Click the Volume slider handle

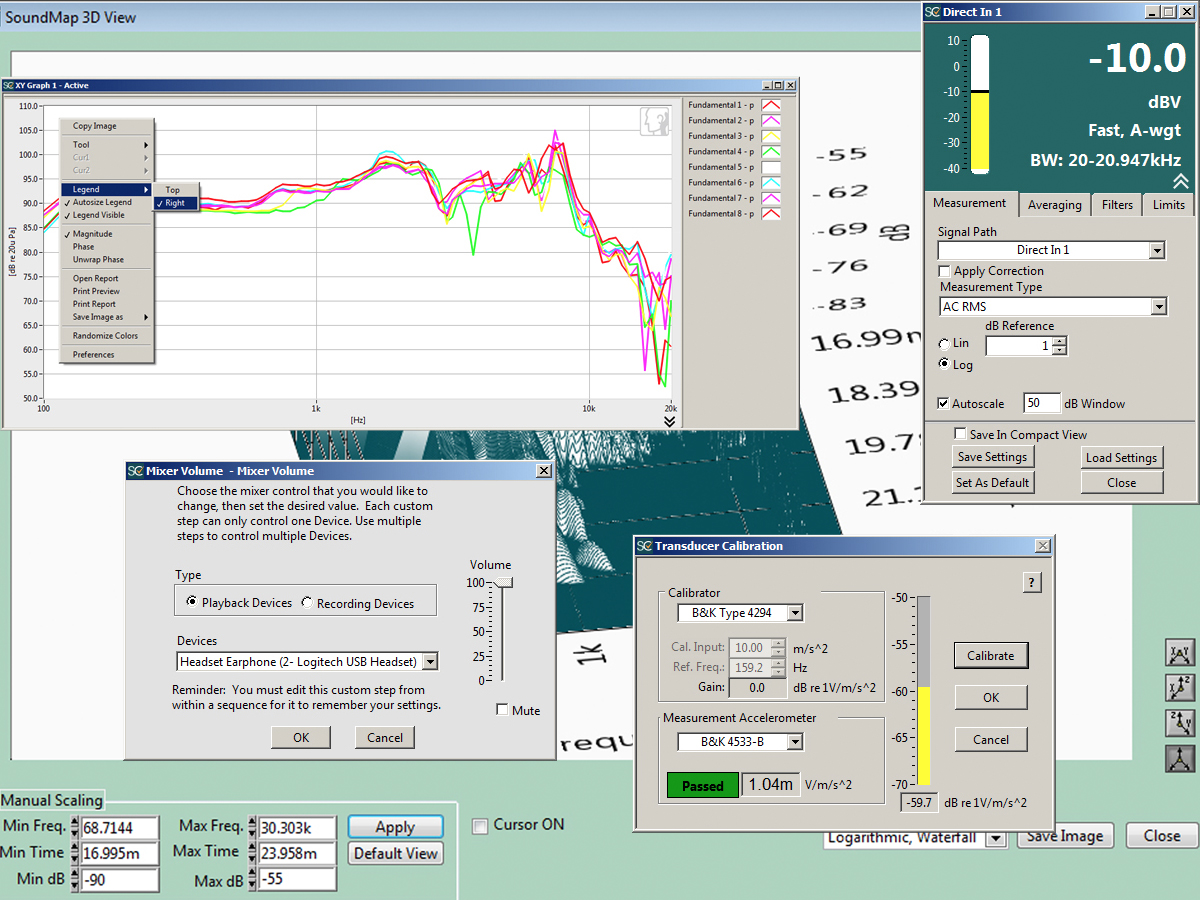point(503,582)
